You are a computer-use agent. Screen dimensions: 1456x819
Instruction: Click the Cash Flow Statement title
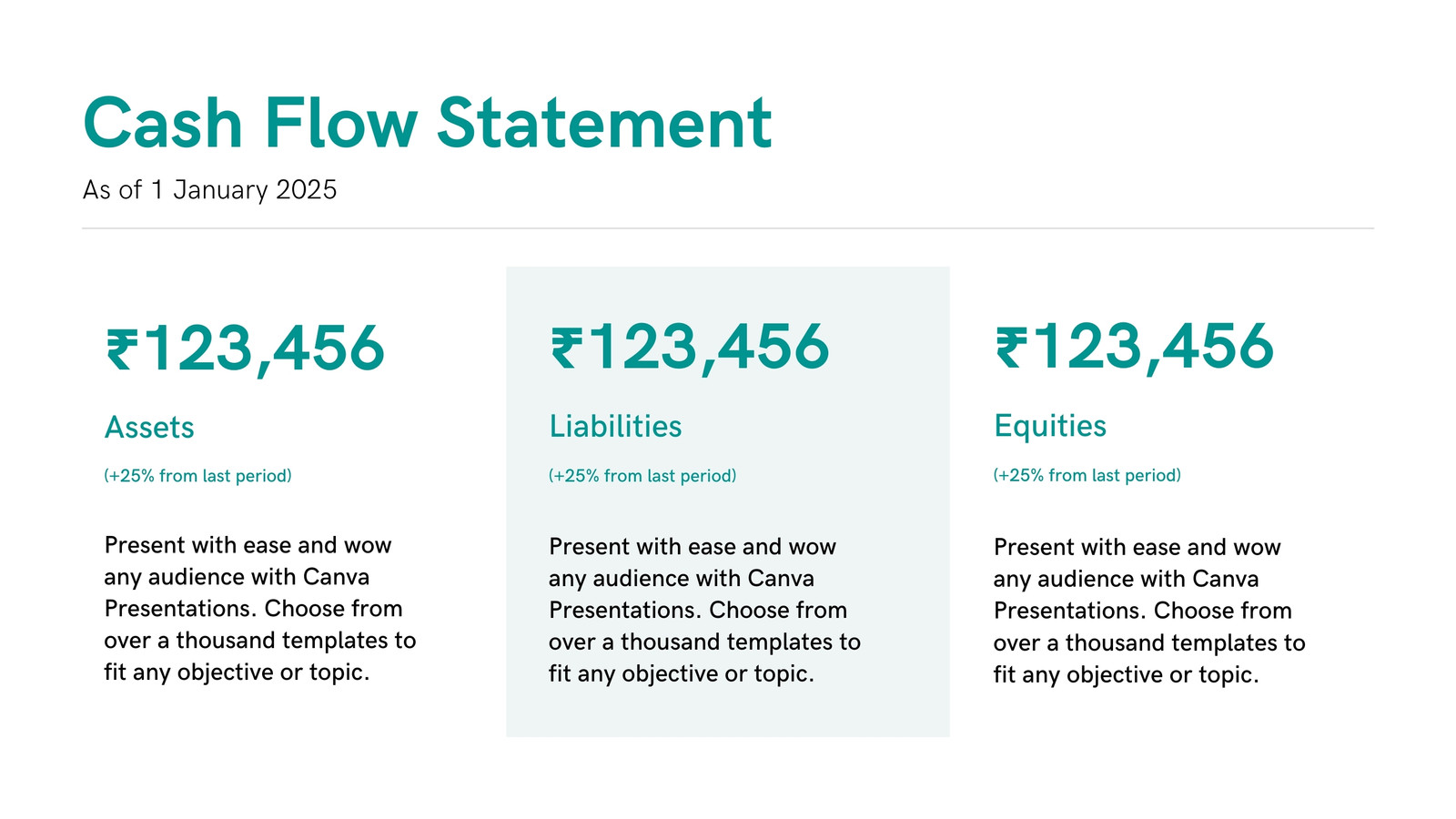[x=427, y=123]
